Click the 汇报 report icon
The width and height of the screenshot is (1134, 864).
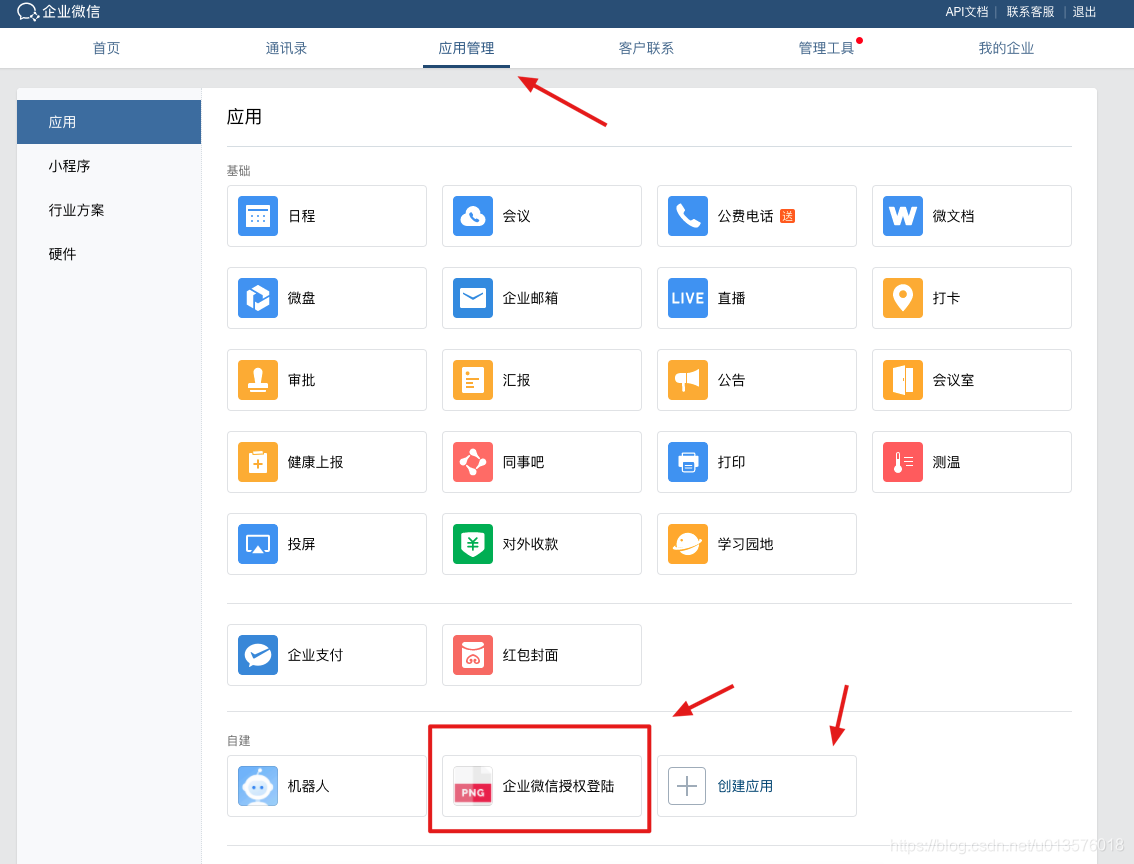(472, 380)
